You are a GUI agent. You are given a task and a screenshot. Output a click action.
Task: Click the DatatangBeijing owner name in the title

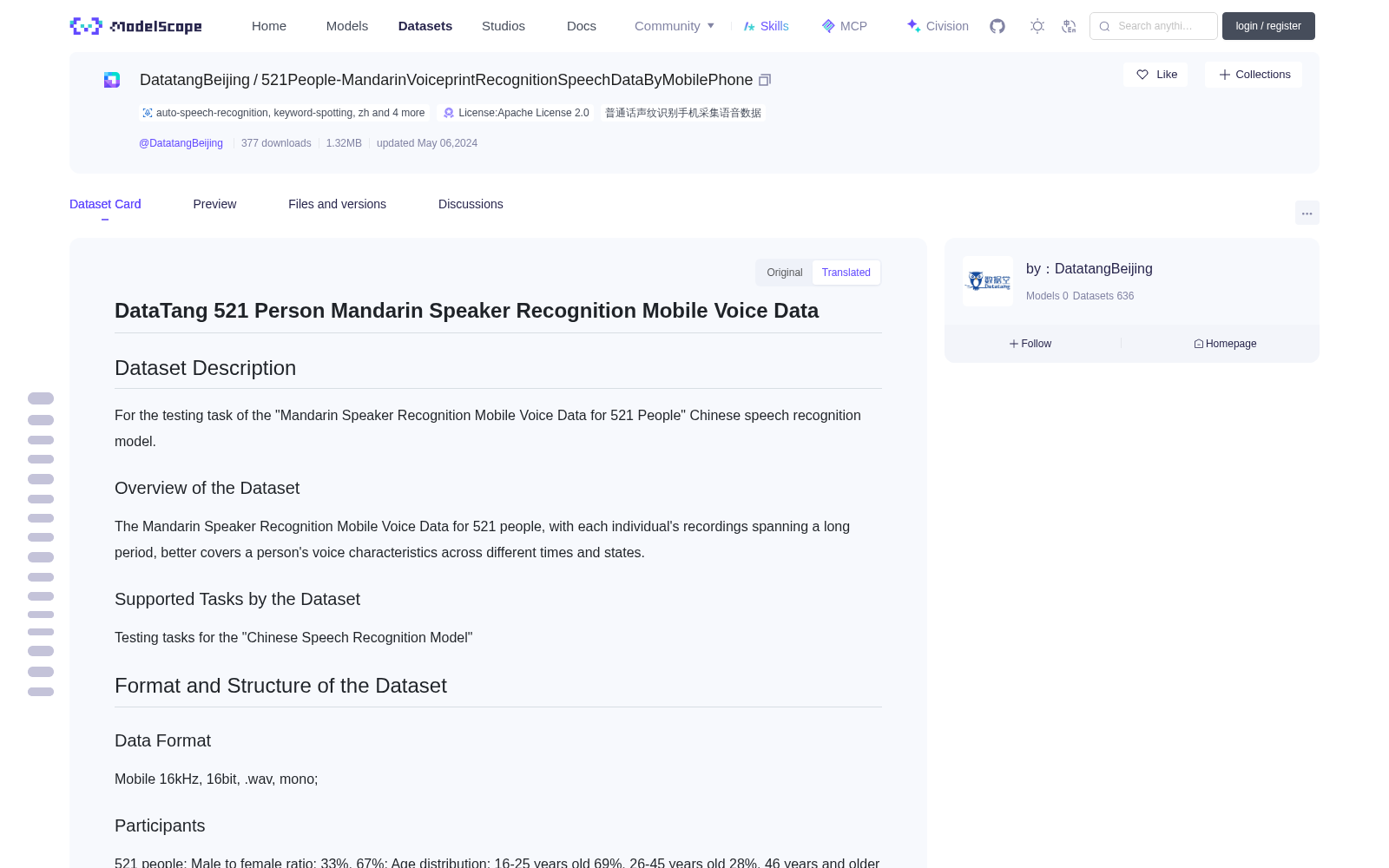[x=194, y=80]
